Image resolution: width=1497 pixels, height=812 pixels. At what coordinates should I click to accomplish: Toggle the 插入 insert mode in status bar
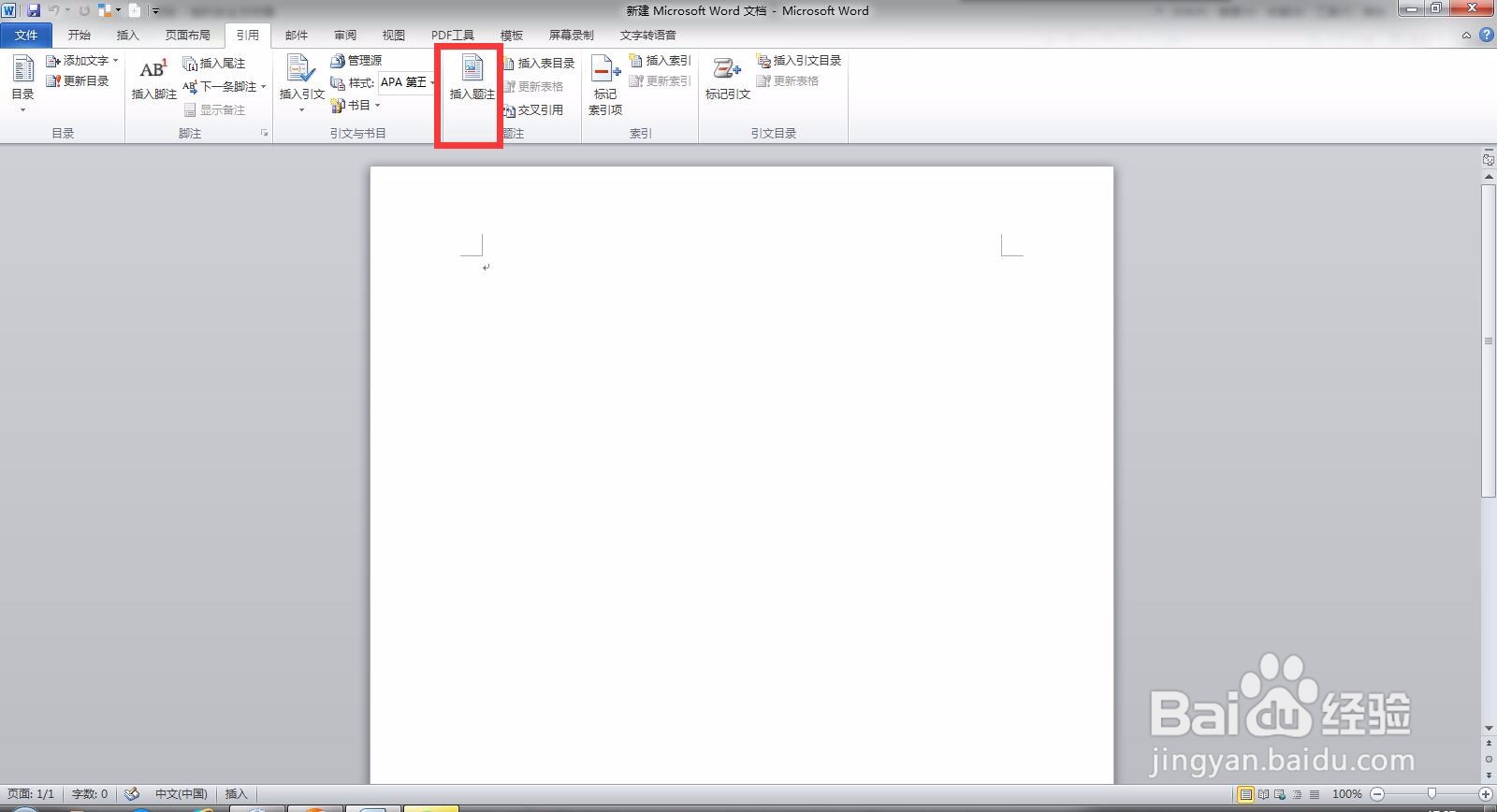pyautogui.click(x=236, y=794)
